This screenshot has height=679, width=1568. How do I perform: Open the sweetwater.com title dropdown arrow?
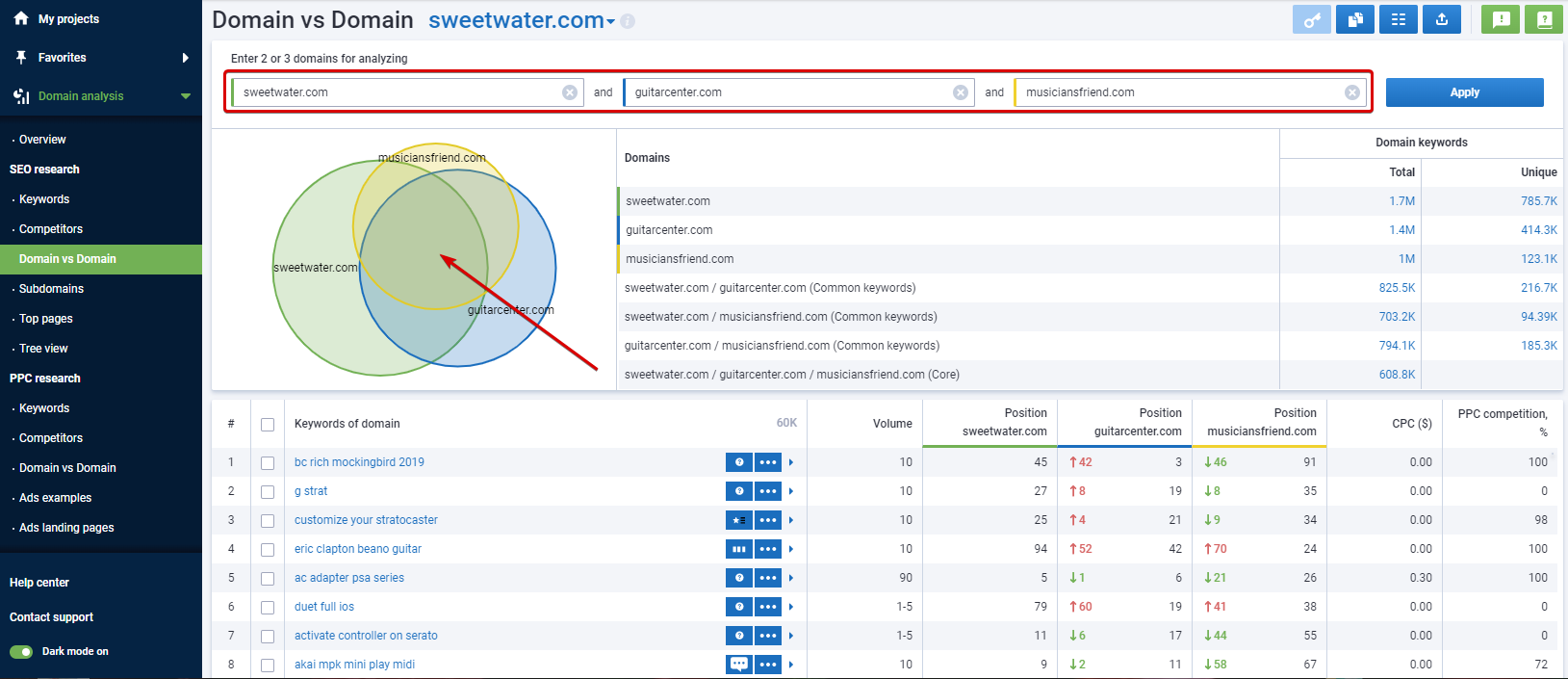[x=610, y=22]
